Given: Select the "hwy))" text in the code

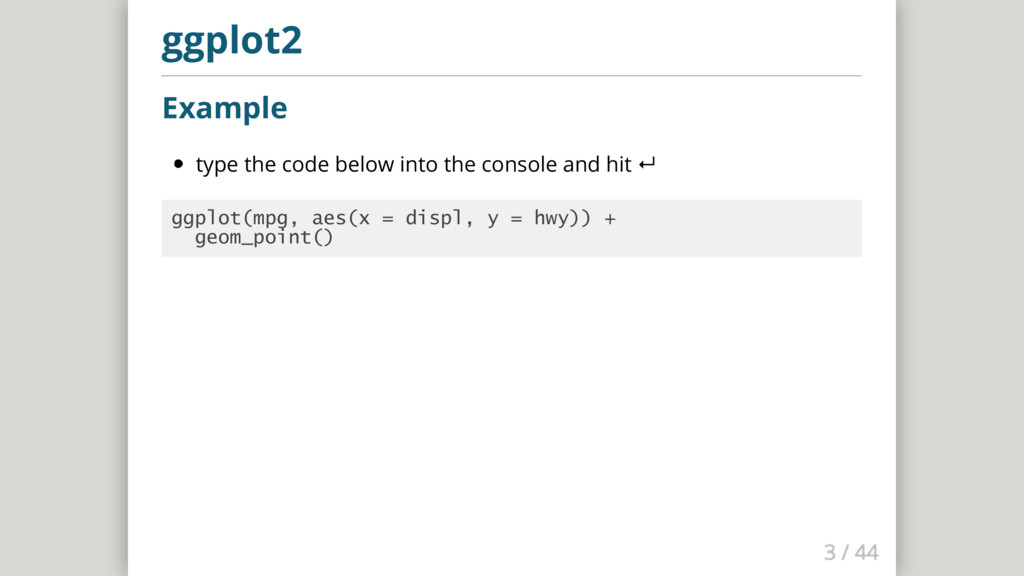Looking at the screenshot, I should 562,218.
